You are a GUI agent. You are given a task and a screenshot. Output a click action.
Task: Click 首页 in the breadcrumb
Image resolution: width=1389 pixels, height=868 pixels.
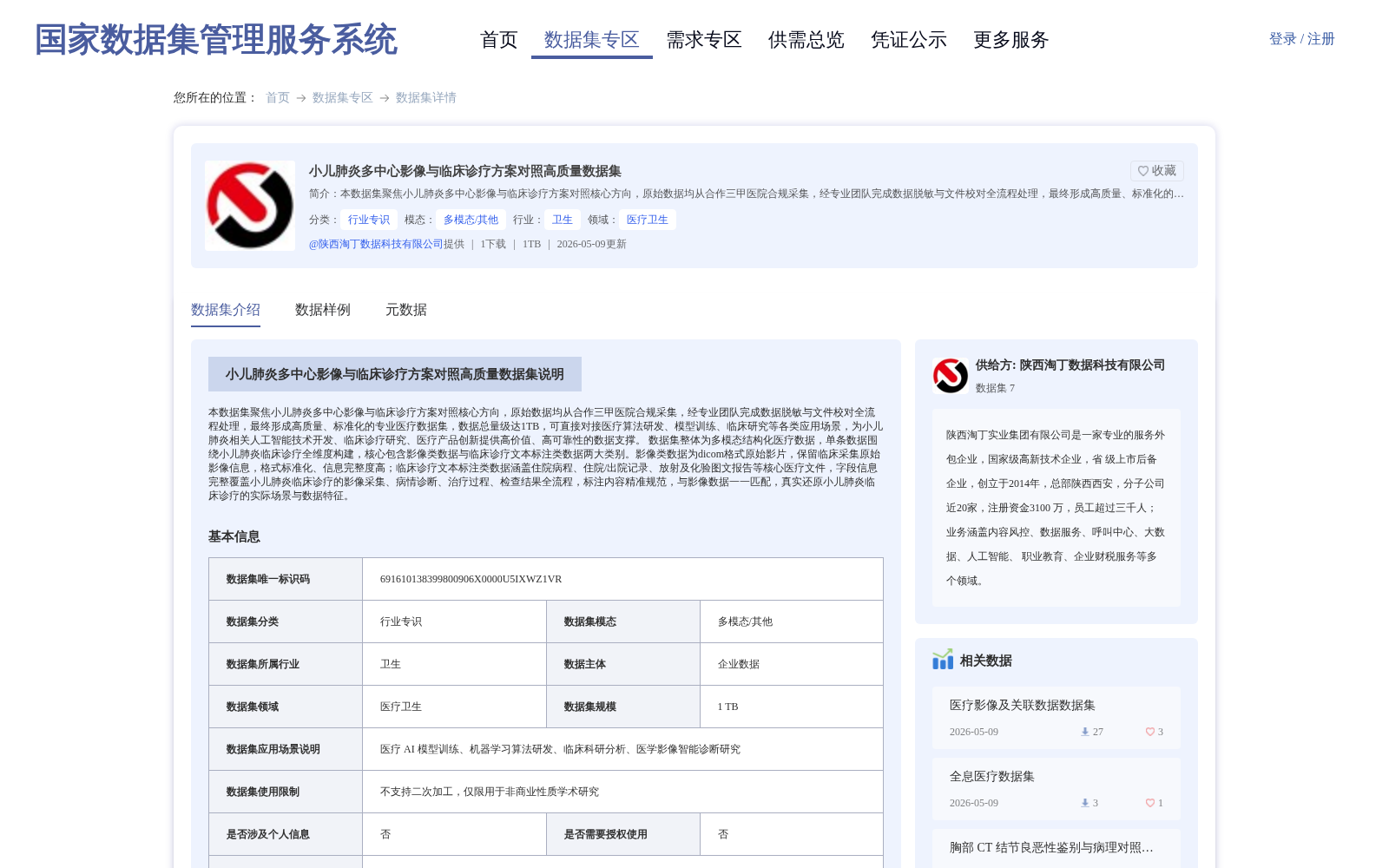278,98
